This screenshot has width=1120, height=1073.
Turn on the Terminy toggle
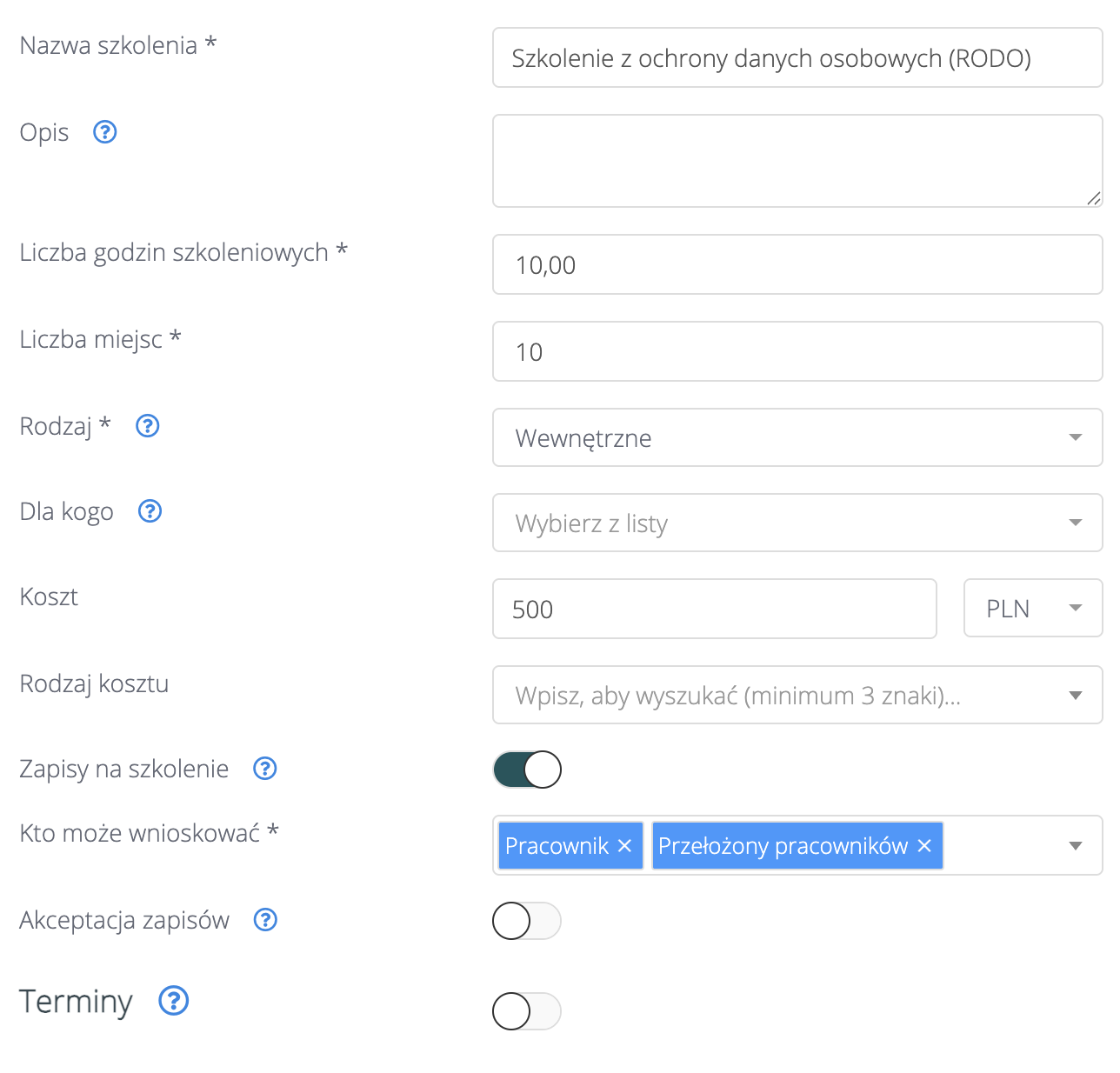(x=527, y=1011)
